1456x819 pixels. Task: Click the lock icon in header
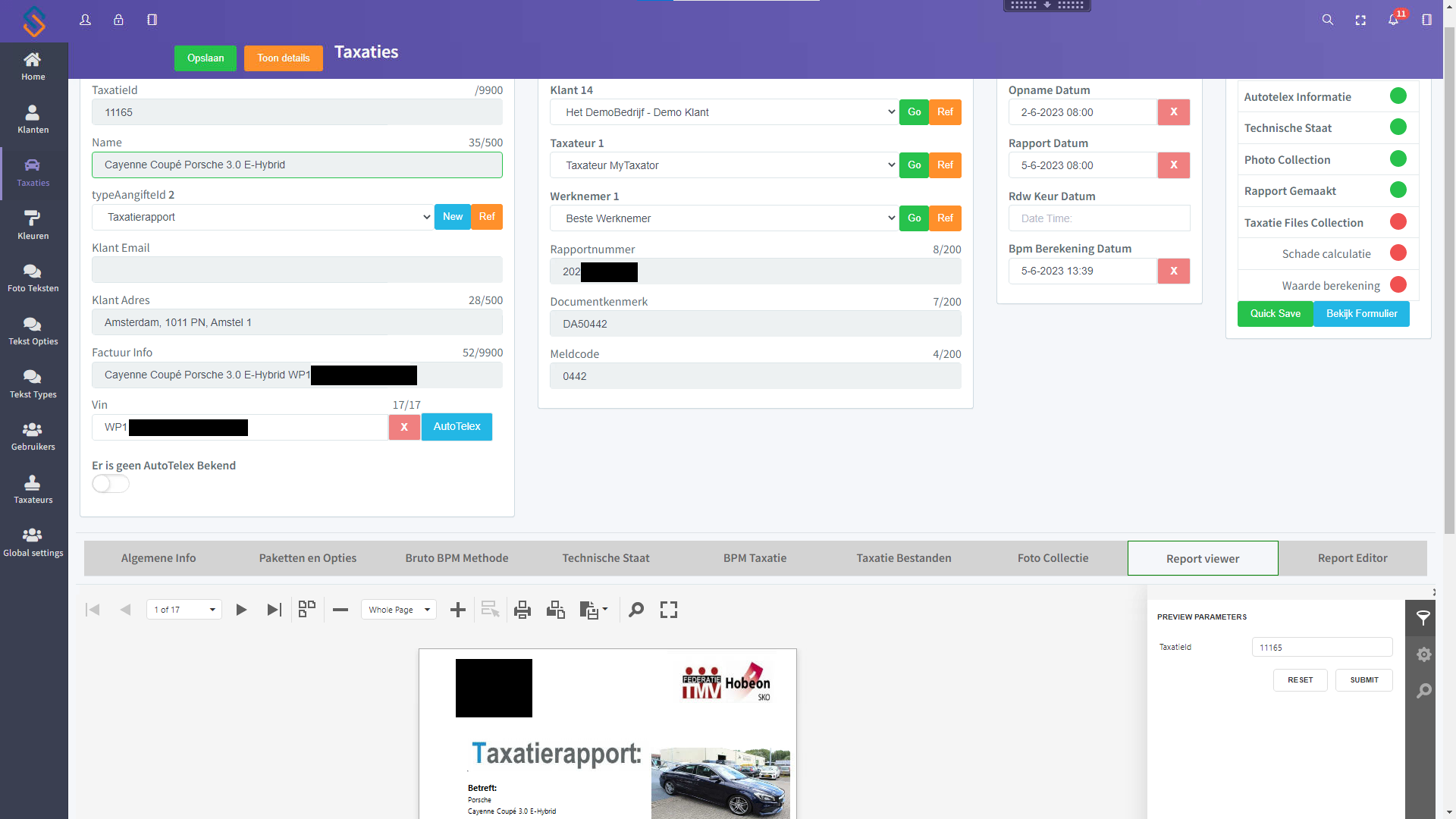(118, 20)
